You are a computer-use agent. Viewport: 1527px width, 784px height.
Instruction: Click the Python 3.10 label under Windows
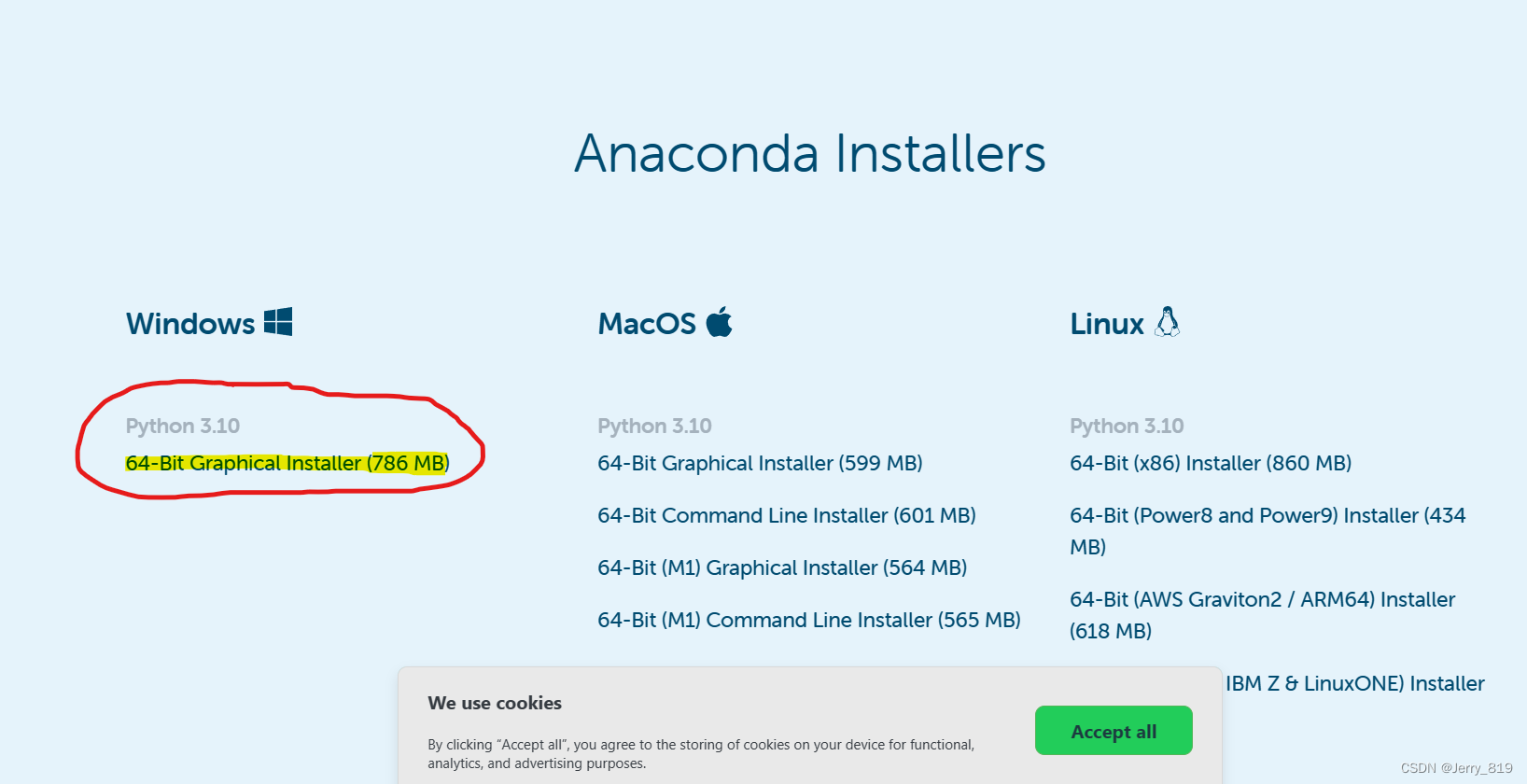pyautogui.click(x=183, y=427)
